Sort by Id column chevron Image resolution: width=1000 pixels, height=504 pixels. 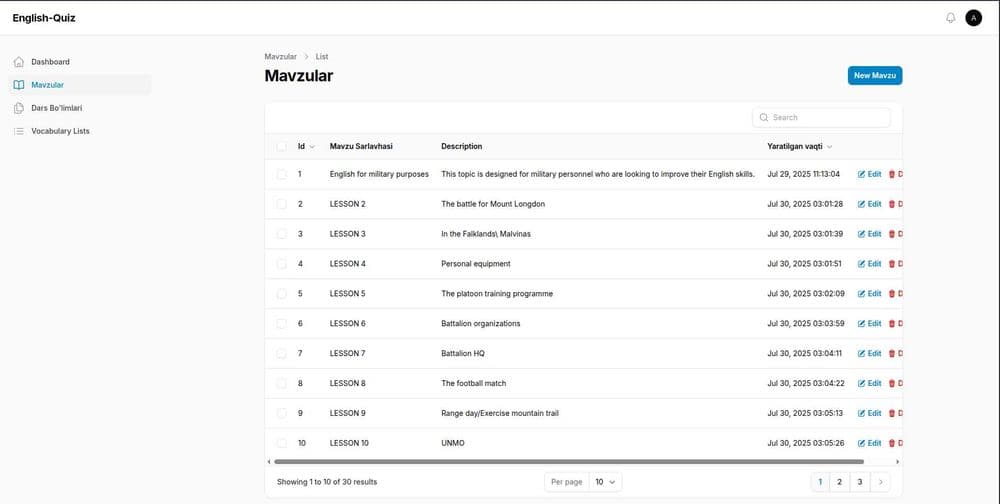[312, 147]
